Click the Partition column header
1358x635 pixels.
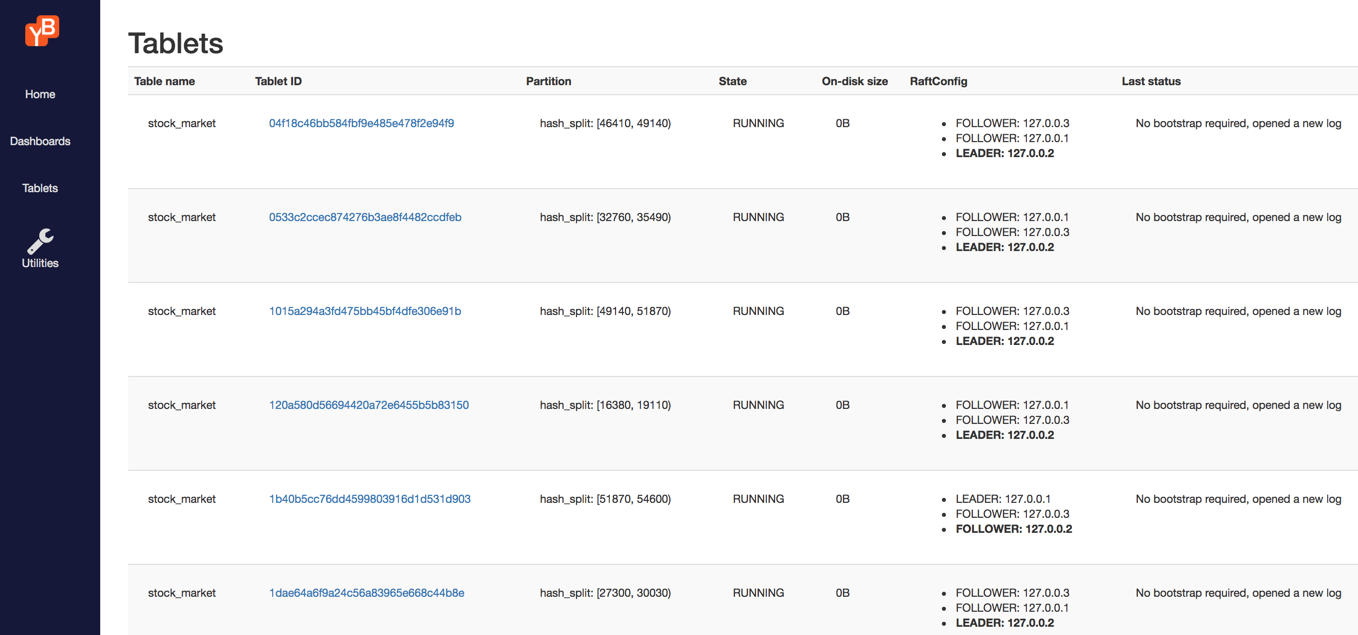click(x=548, y=81)
